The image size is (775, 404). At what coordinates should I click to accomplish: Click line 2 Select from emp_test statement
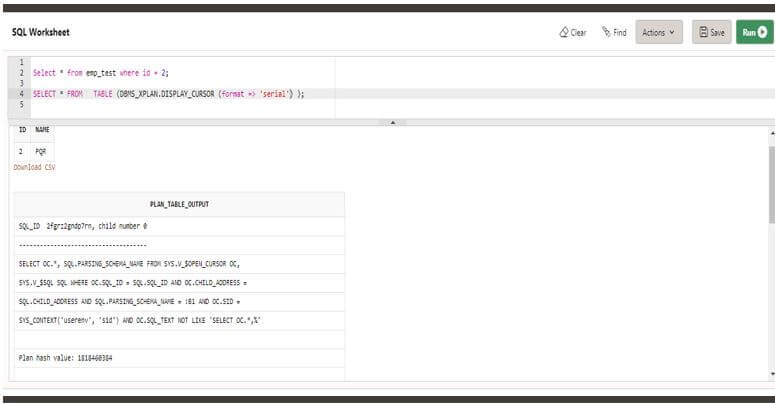100,73
